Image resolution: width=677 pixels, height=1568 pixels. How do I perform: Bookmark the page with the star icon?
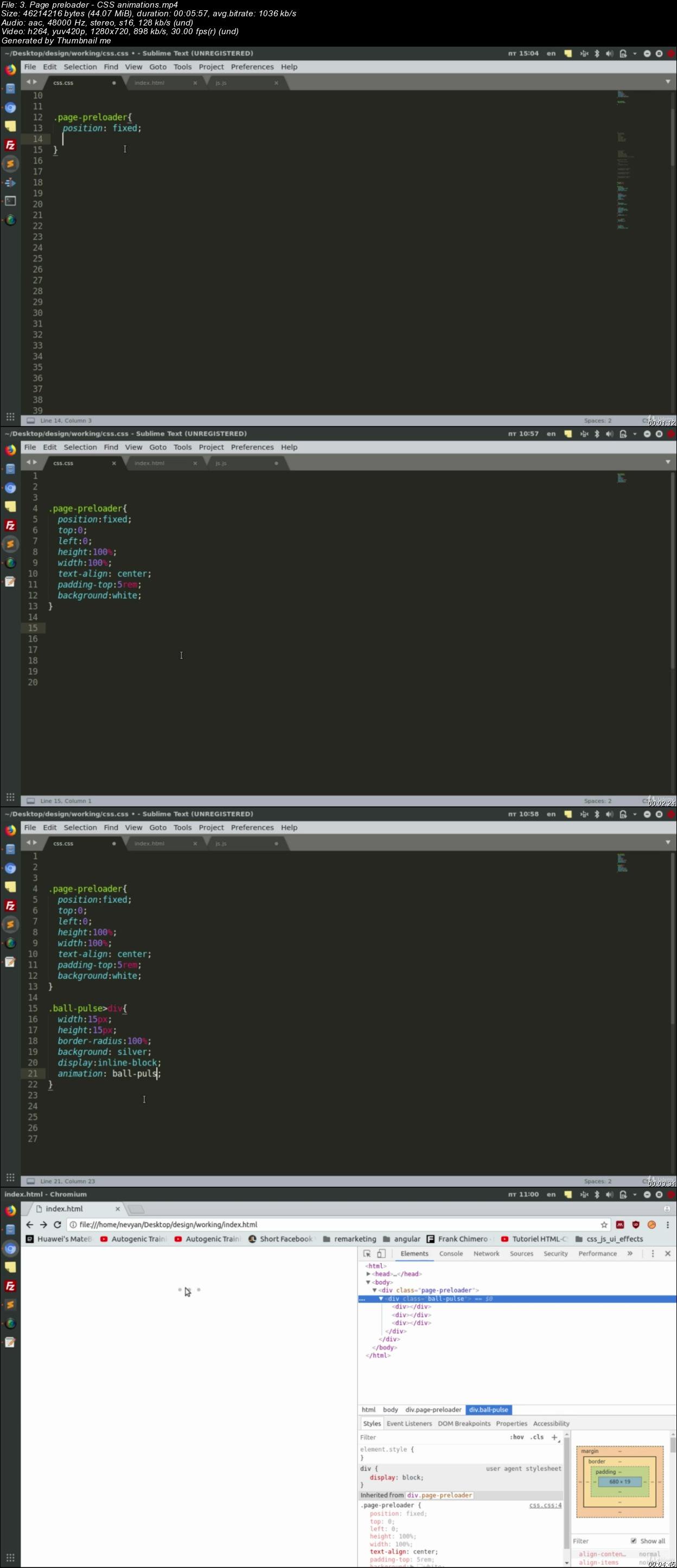pyautogui.click(x=604, y=1224)
